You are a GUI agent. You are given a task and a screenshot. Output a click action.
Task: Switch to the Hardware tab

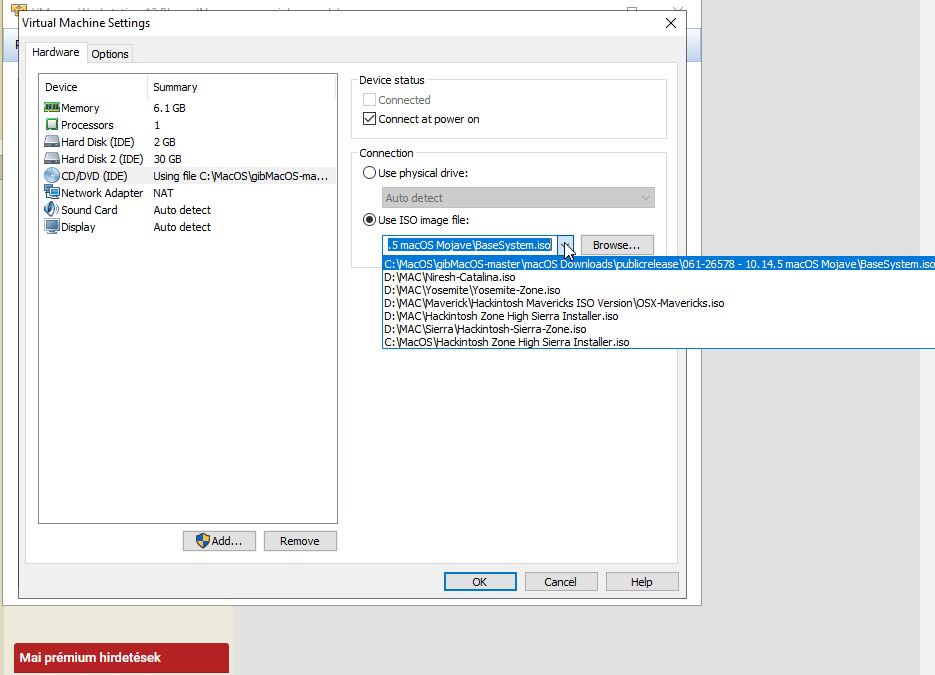point(55,52)
